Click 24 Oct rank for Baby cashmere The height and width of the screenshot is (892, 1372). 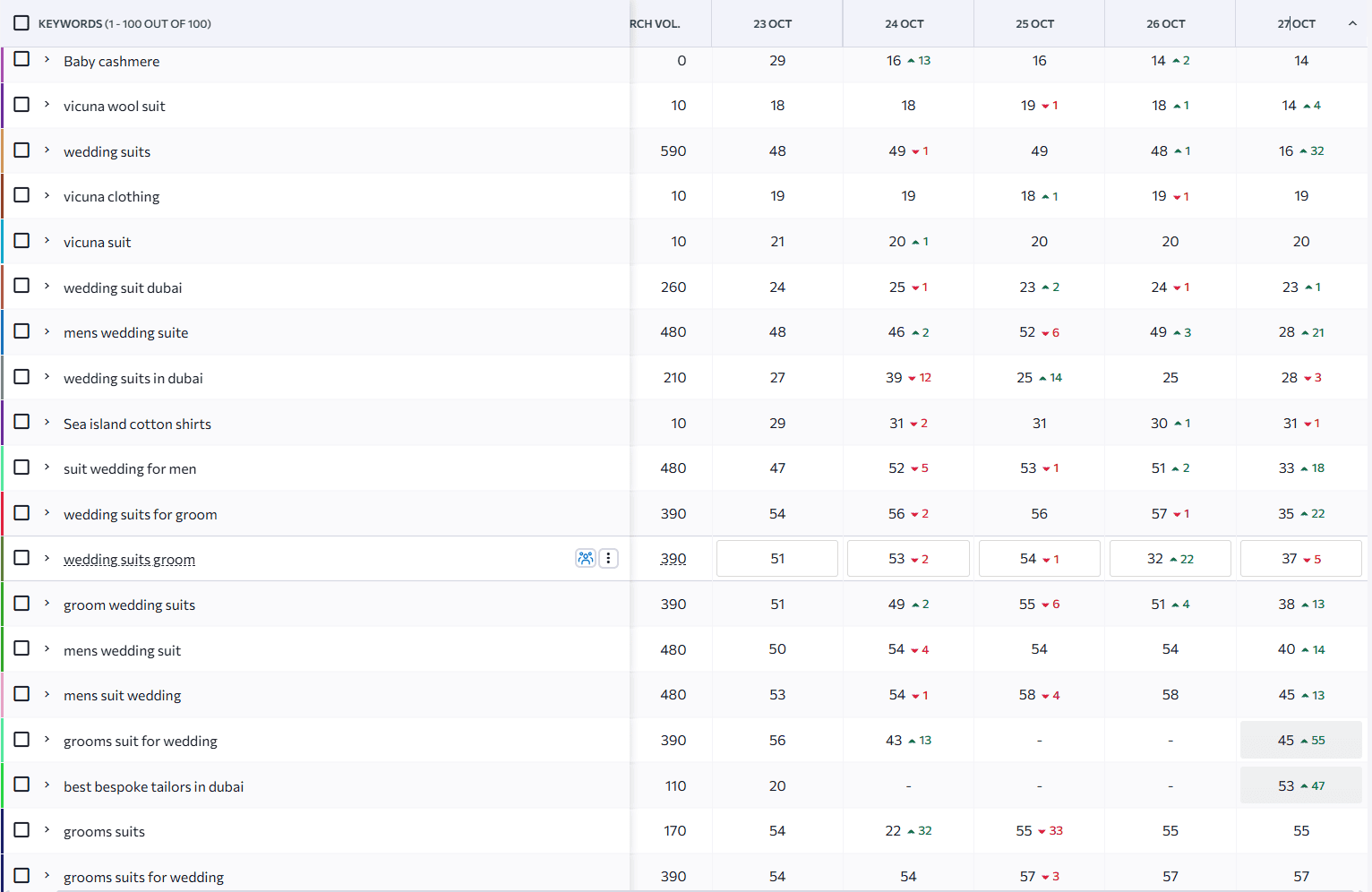[908, 61]
